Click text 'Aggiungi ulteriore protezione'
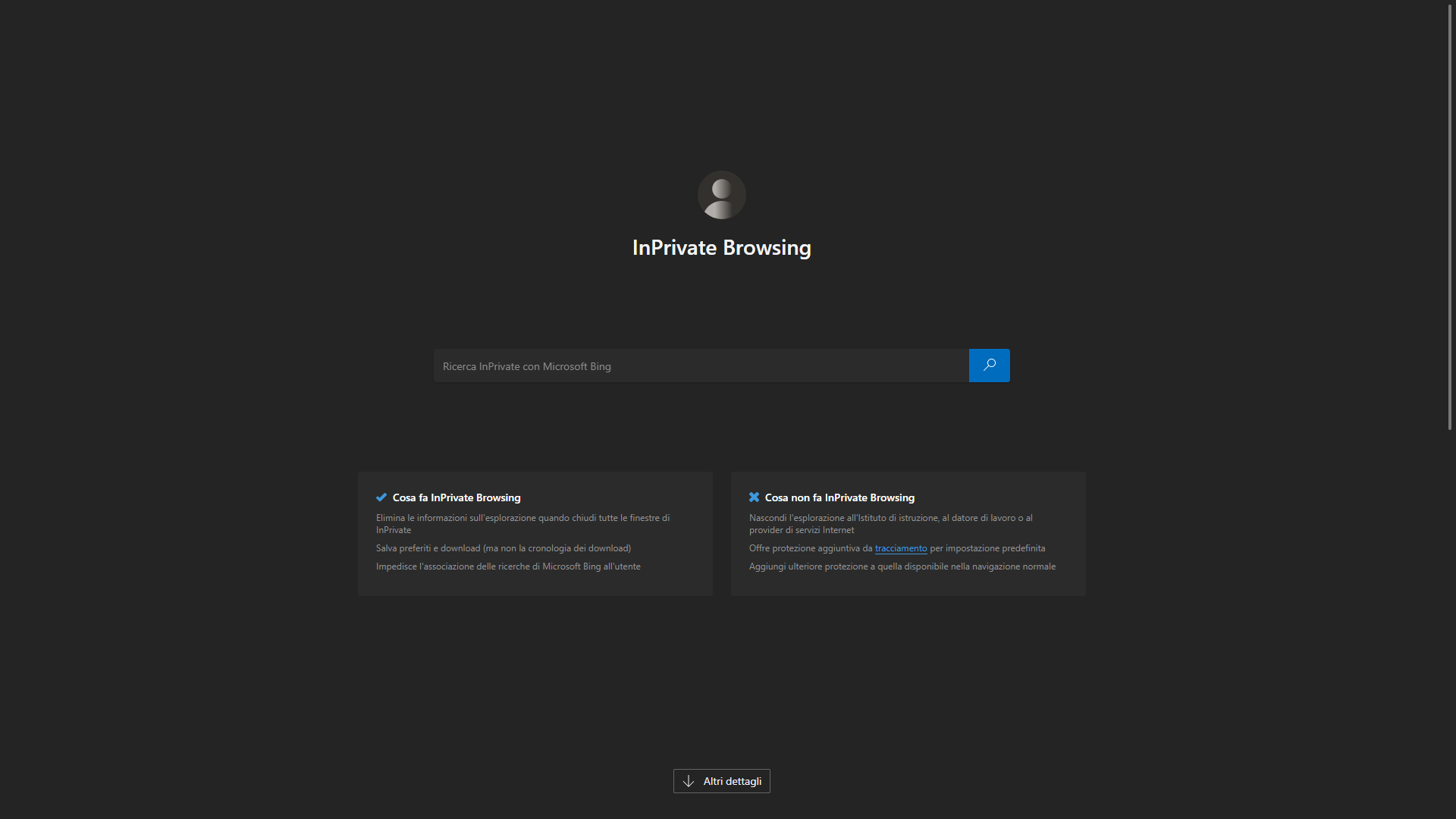This screenshot has height=819, width=1456. [x=808, y=566]
